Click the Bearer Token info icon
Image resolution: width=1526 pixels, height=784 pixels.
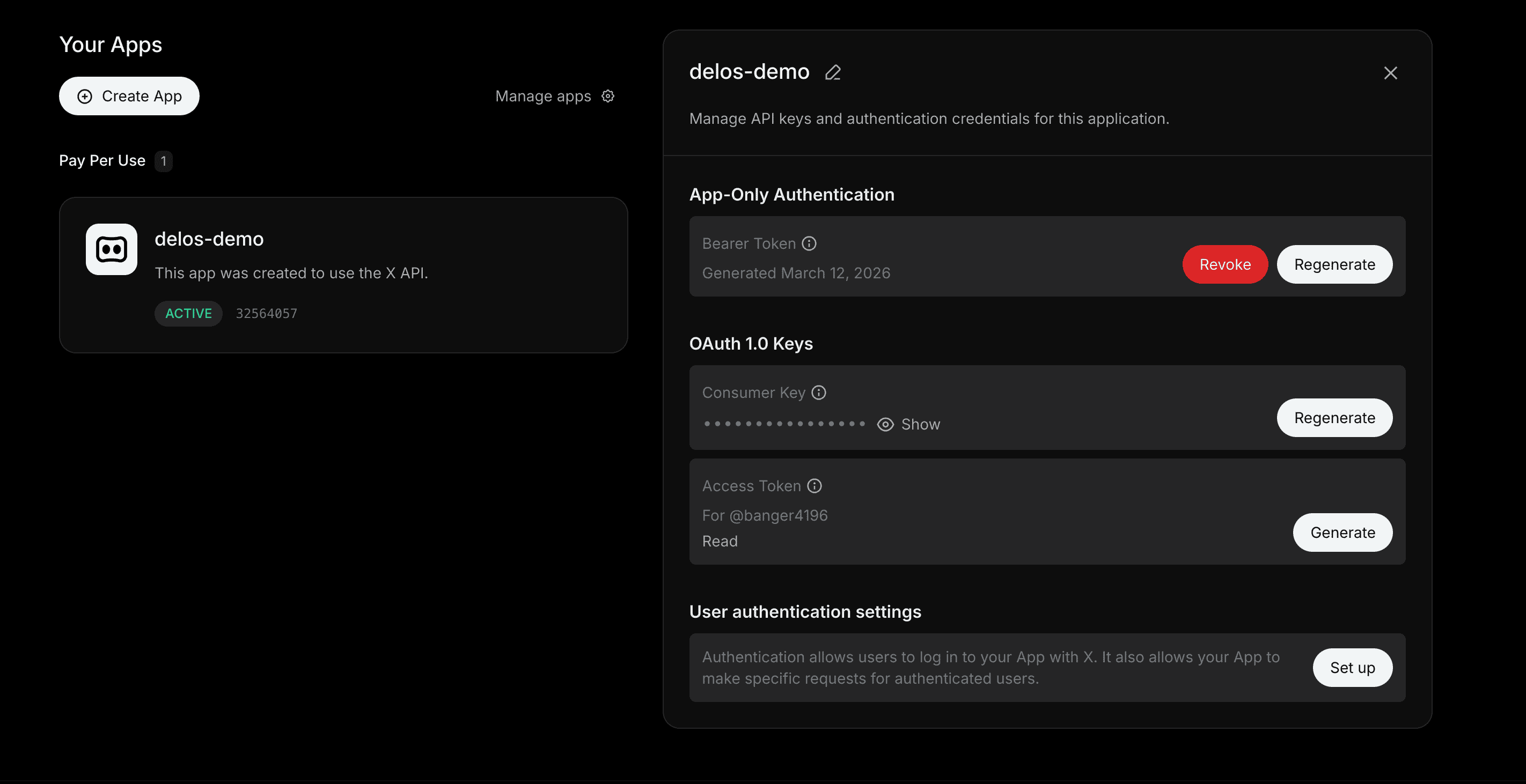(x=809, y=243)
